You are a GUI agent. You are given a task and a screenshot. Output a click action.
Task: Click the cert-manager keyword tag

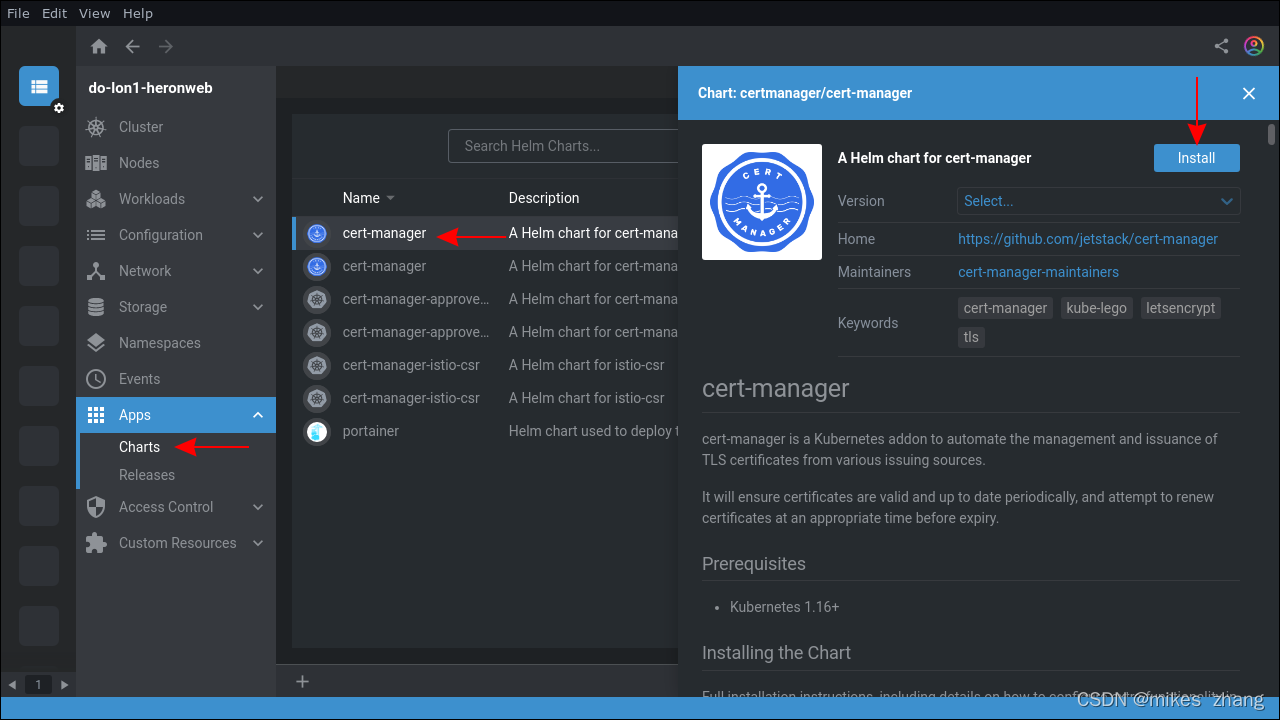point(1005,308)
